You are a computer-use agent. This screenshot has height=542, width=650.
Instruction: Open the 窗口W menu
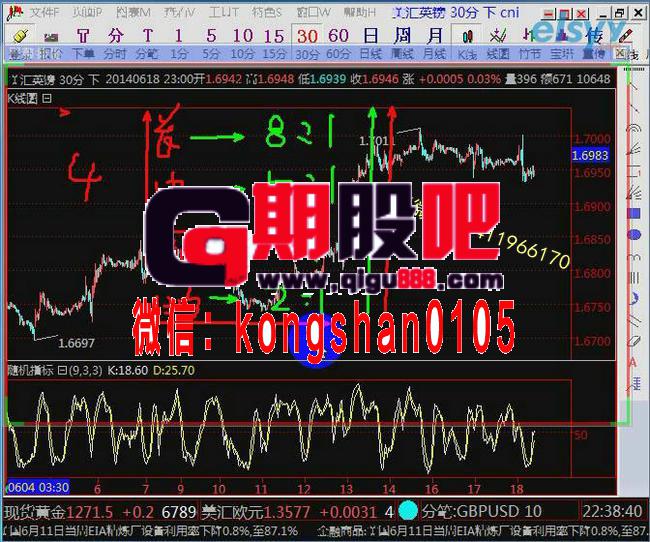[x=313, y=12]
